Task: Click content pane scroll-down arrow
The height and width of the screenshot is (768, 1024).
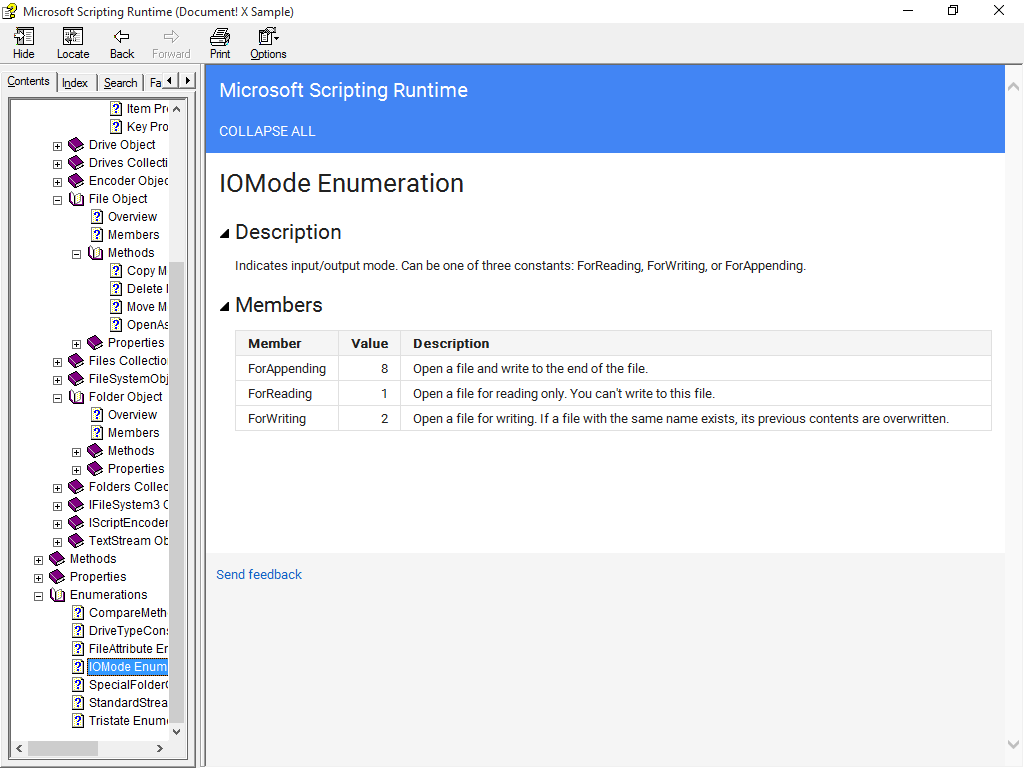Action: (x=1014, y=744)
